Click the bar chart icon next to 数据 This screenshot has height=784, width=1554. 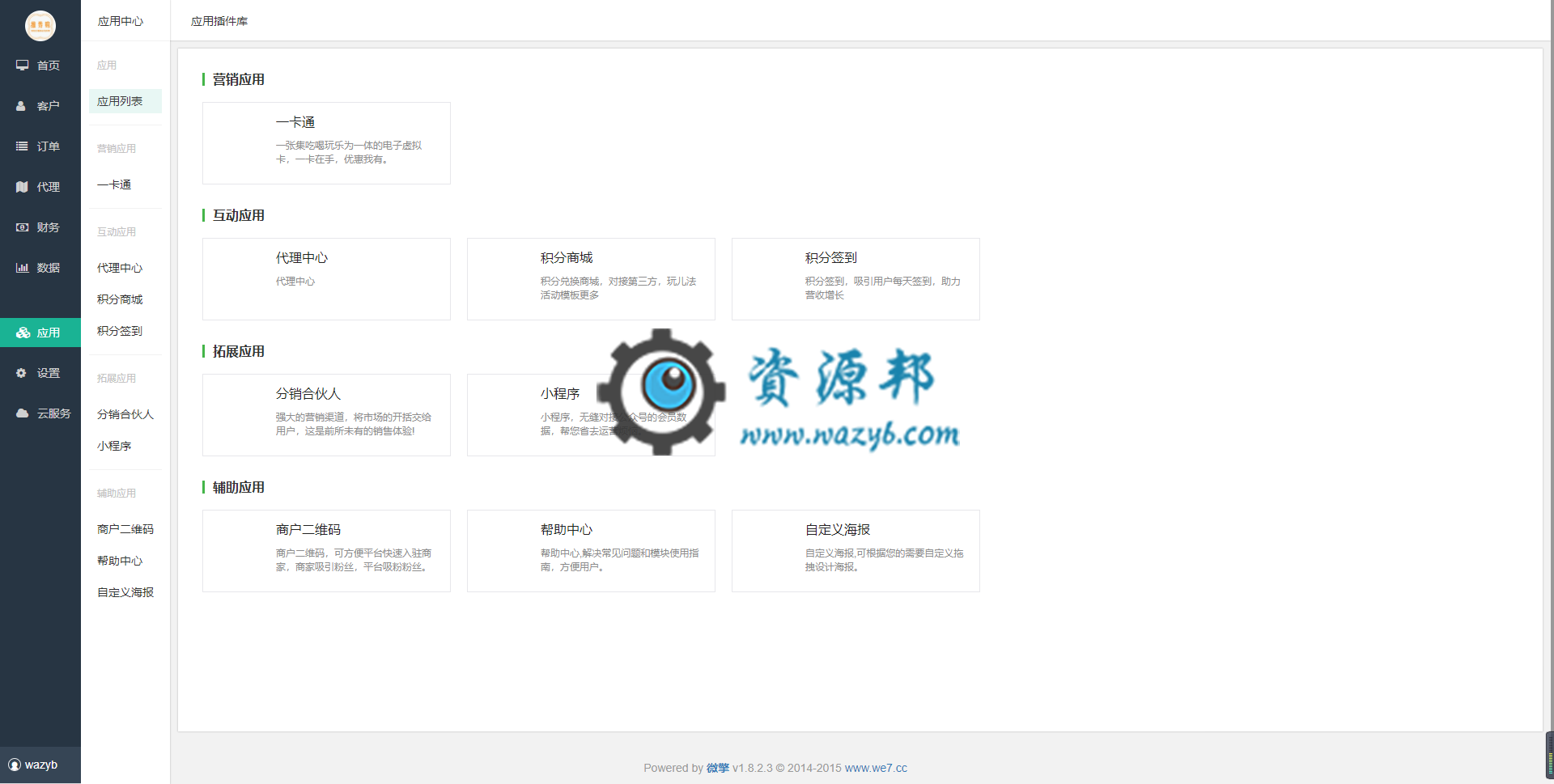(x=23, y=267)
